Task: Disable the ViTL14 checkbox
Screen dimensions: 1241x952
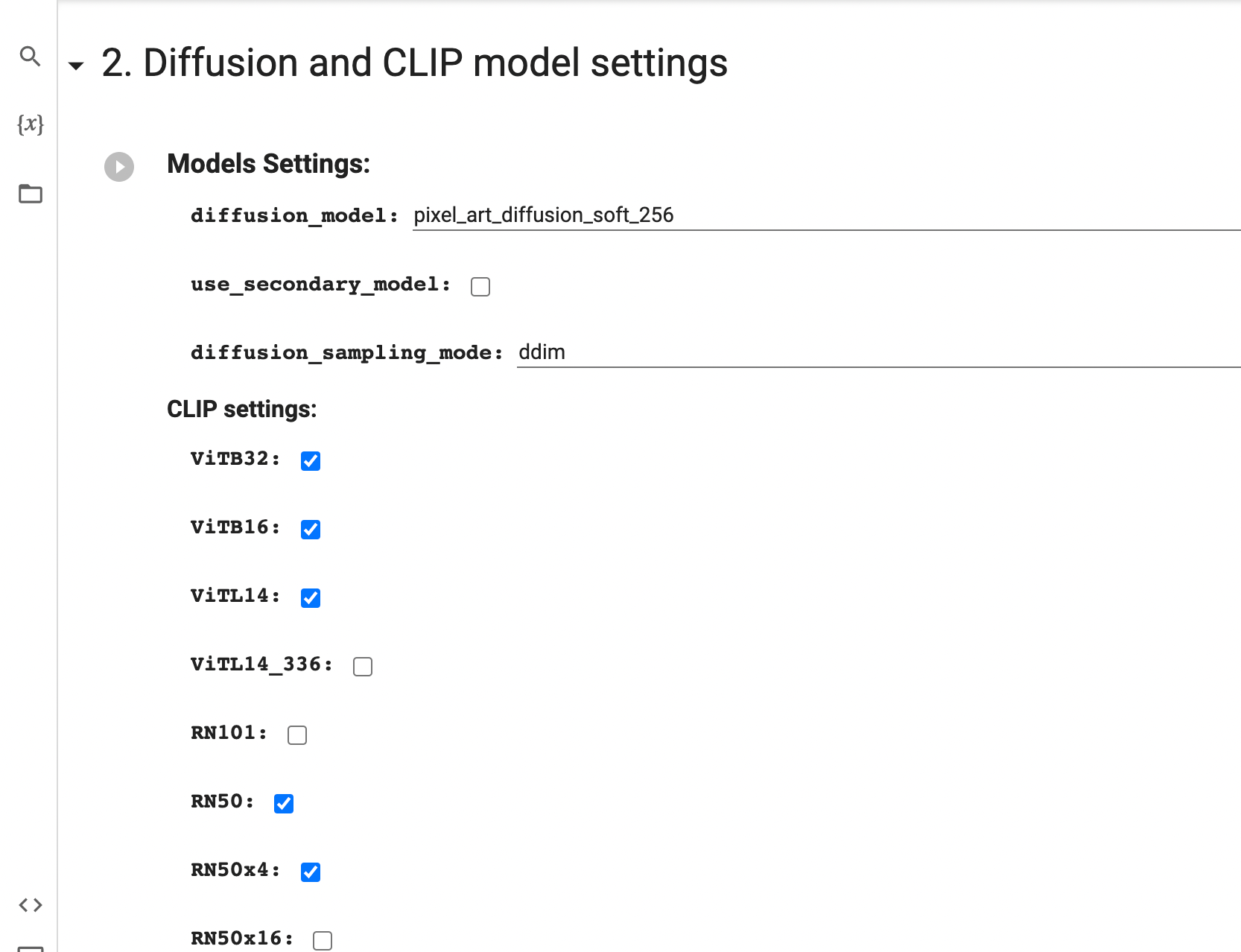Action: [x=311, y=598]
